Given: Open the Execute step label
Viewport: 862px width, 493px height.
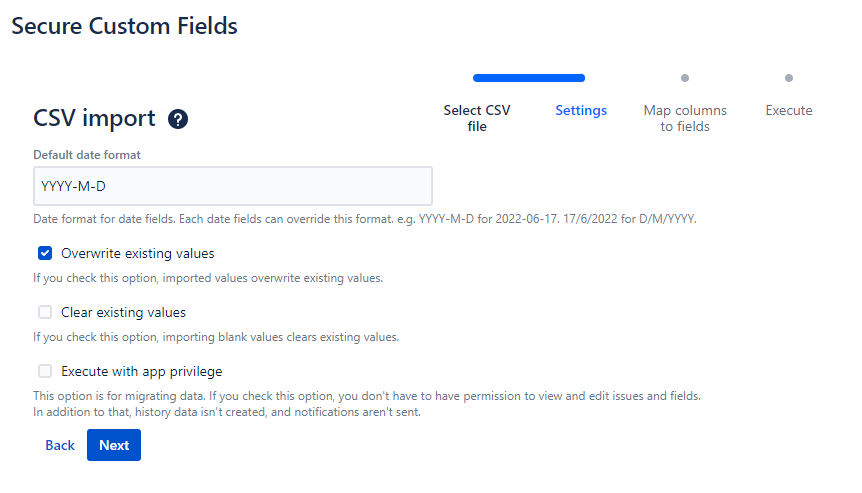Looking at the screenshot, I should point(789,111).
